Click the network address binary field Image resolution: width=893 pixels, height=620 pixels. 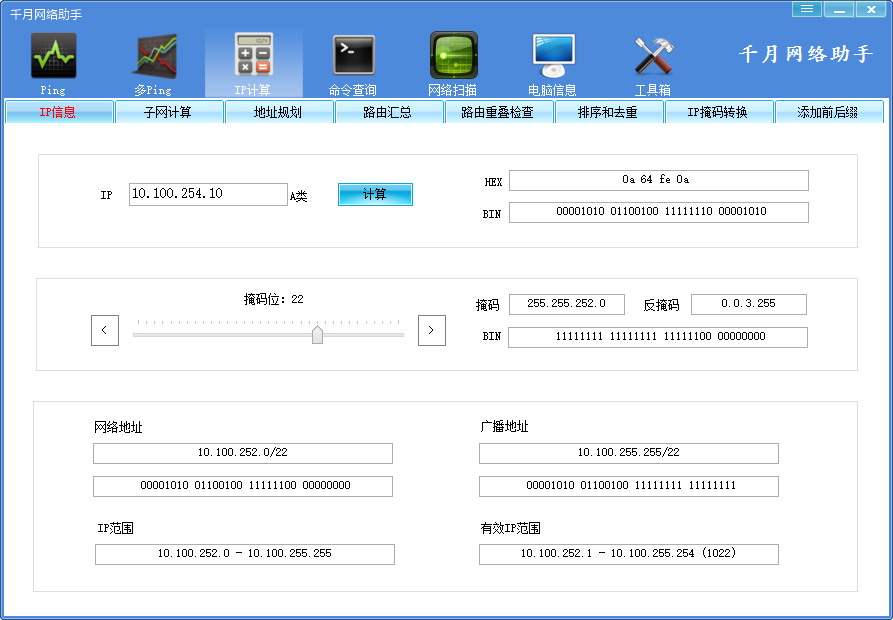point(243,486)
